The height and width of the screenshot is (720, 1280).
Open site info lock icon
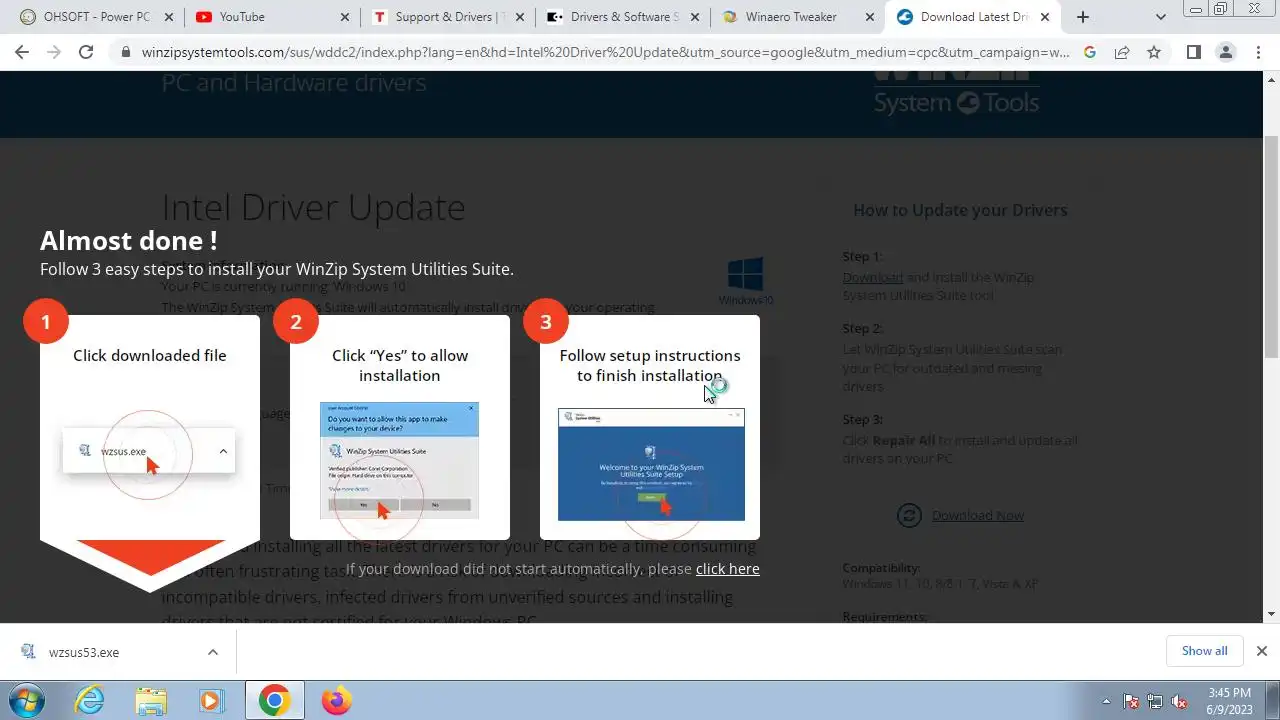click(x=125, y=53)
